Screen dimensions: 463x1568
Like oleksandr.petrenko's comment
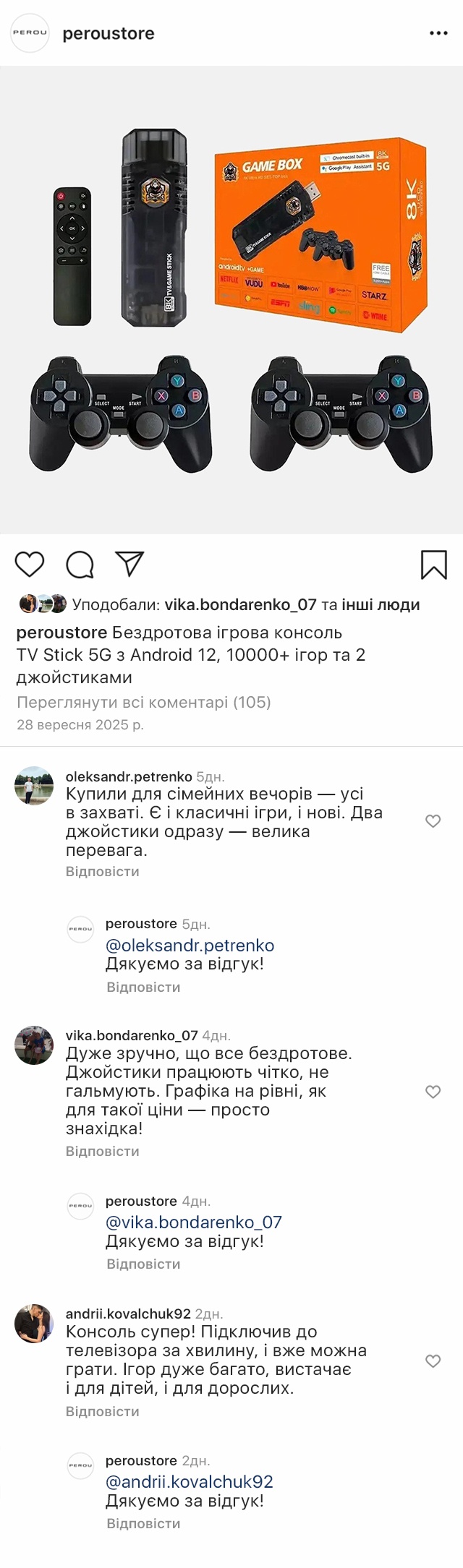(x=433, y=821)
